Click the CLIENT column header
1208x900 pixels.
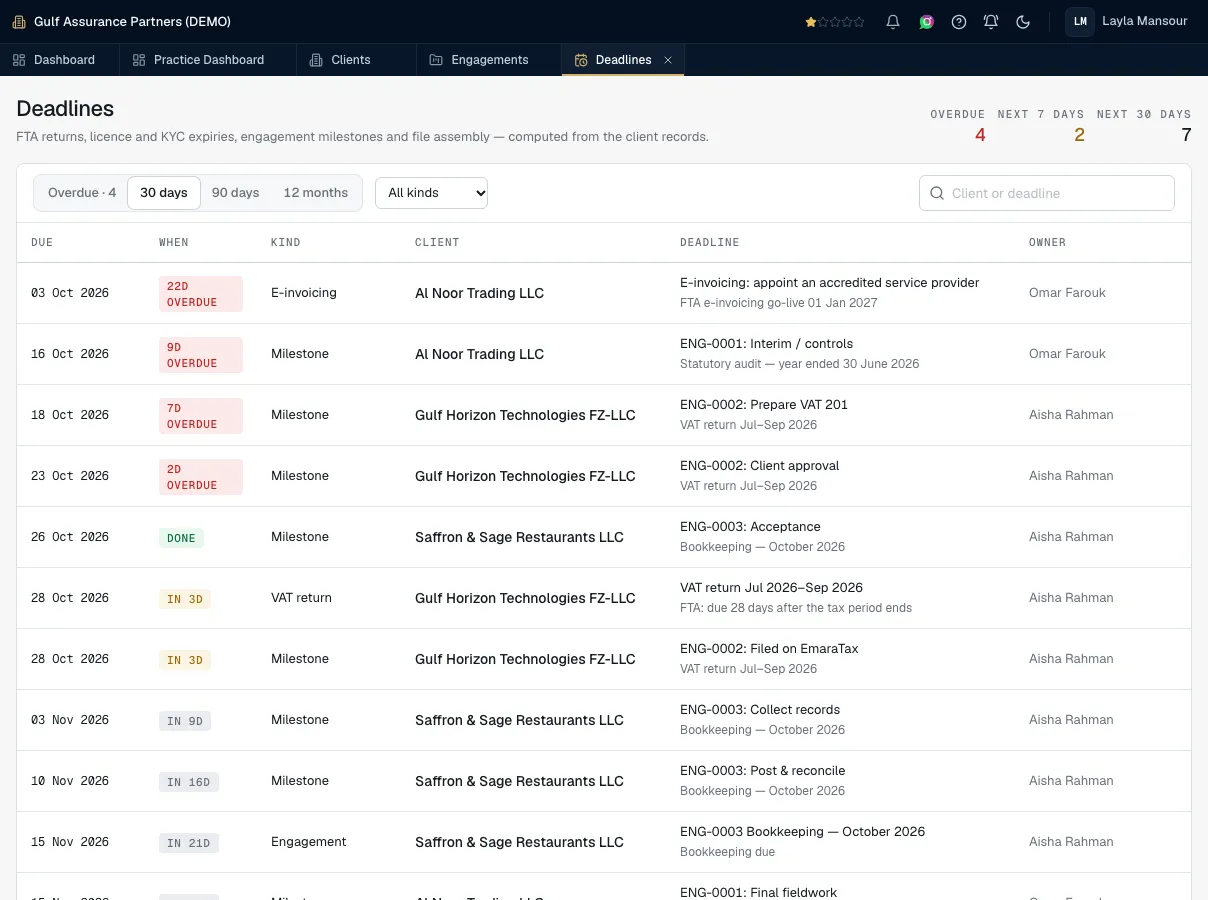click(437, 242)
